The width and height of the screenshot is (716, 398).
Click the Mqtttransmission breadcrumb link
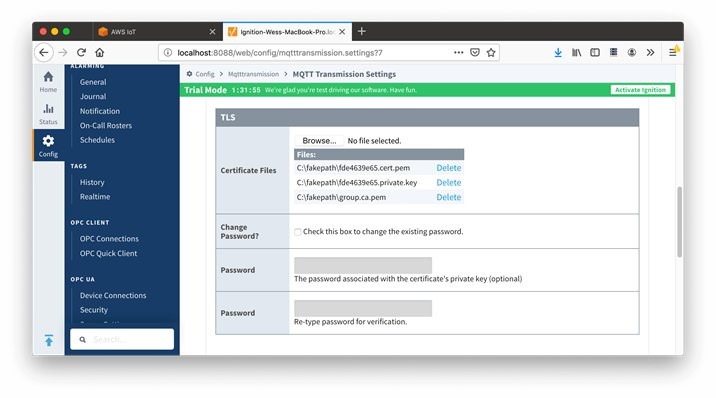click(x=253, y=74)
